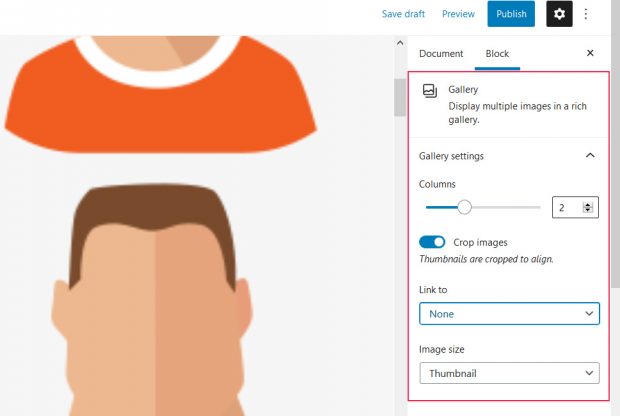Screen dimensions: 620x416
Task: Click the Columns slider handle
Action: point(464,207)
